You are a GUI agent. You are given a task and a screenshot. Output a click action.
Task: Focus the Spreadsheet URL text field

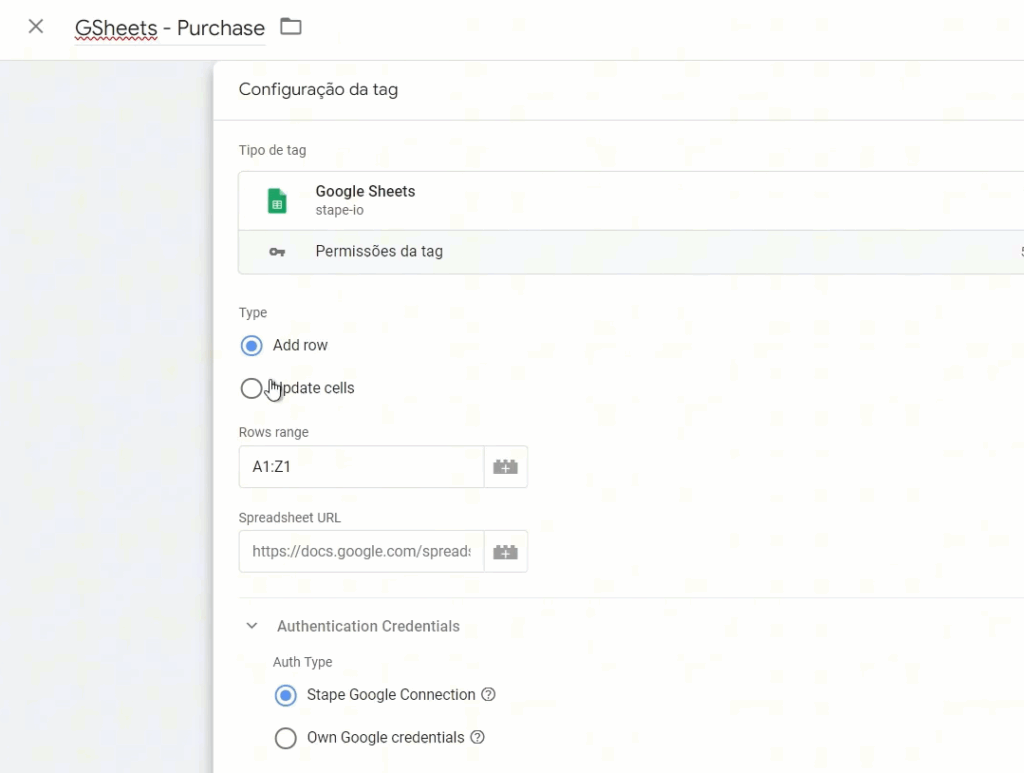pos(361,552)
